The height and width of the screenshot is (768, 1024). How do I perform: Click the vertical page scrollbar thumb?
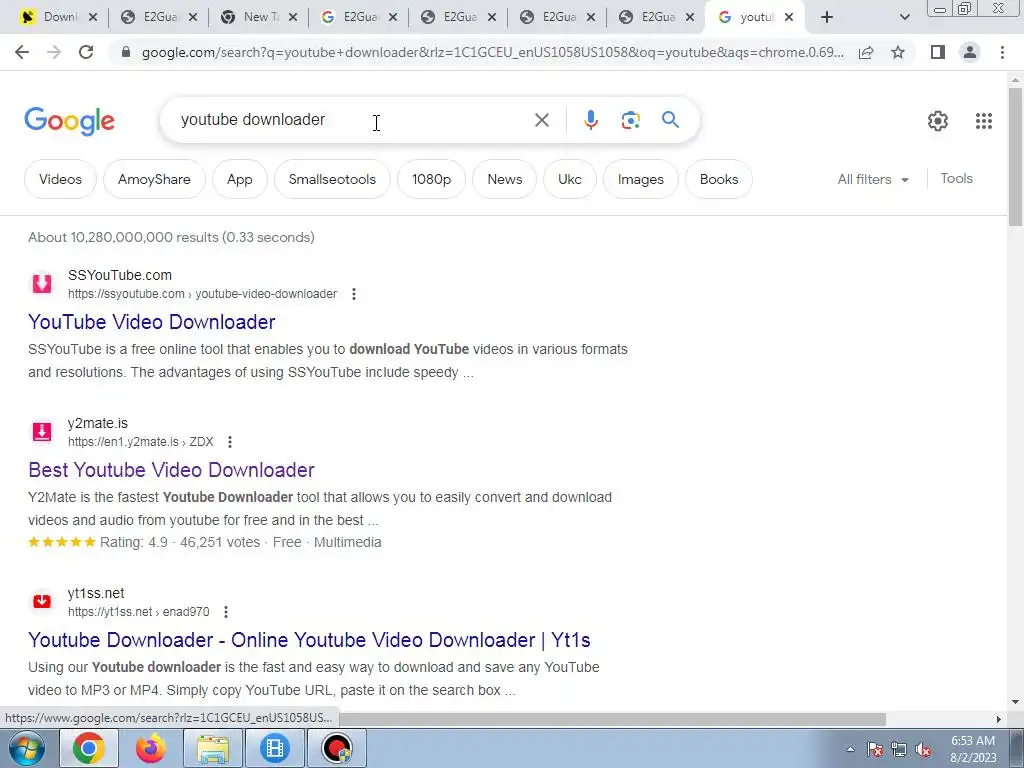(x=1015, y=157)
